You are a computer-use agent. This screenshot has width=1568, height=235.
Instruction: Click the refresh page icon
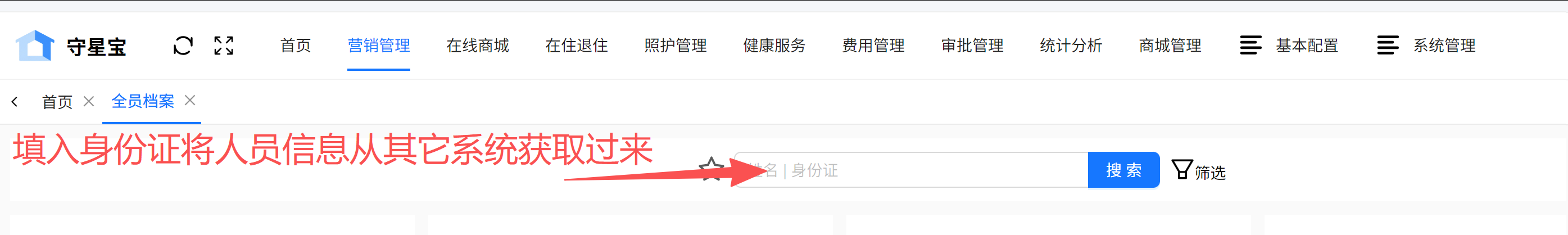pyautogui.click(x=183, y=46)
